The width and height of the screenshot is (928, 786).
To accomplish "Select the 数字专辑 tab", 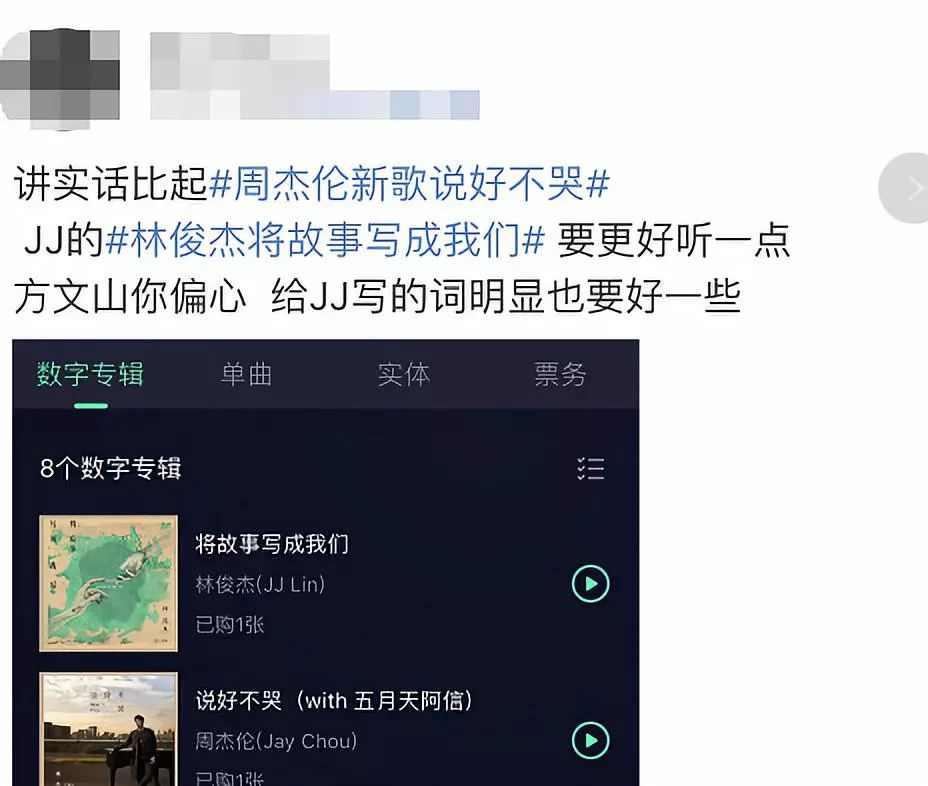I will [x=91, y=374].
